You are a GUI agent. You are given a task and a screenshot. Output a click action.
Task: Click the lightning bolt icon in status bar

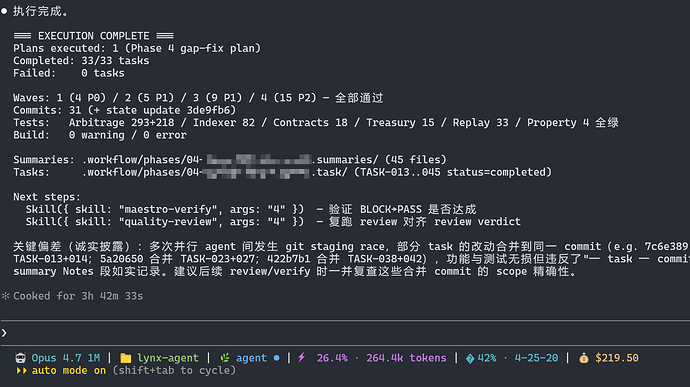click(301, 358)
